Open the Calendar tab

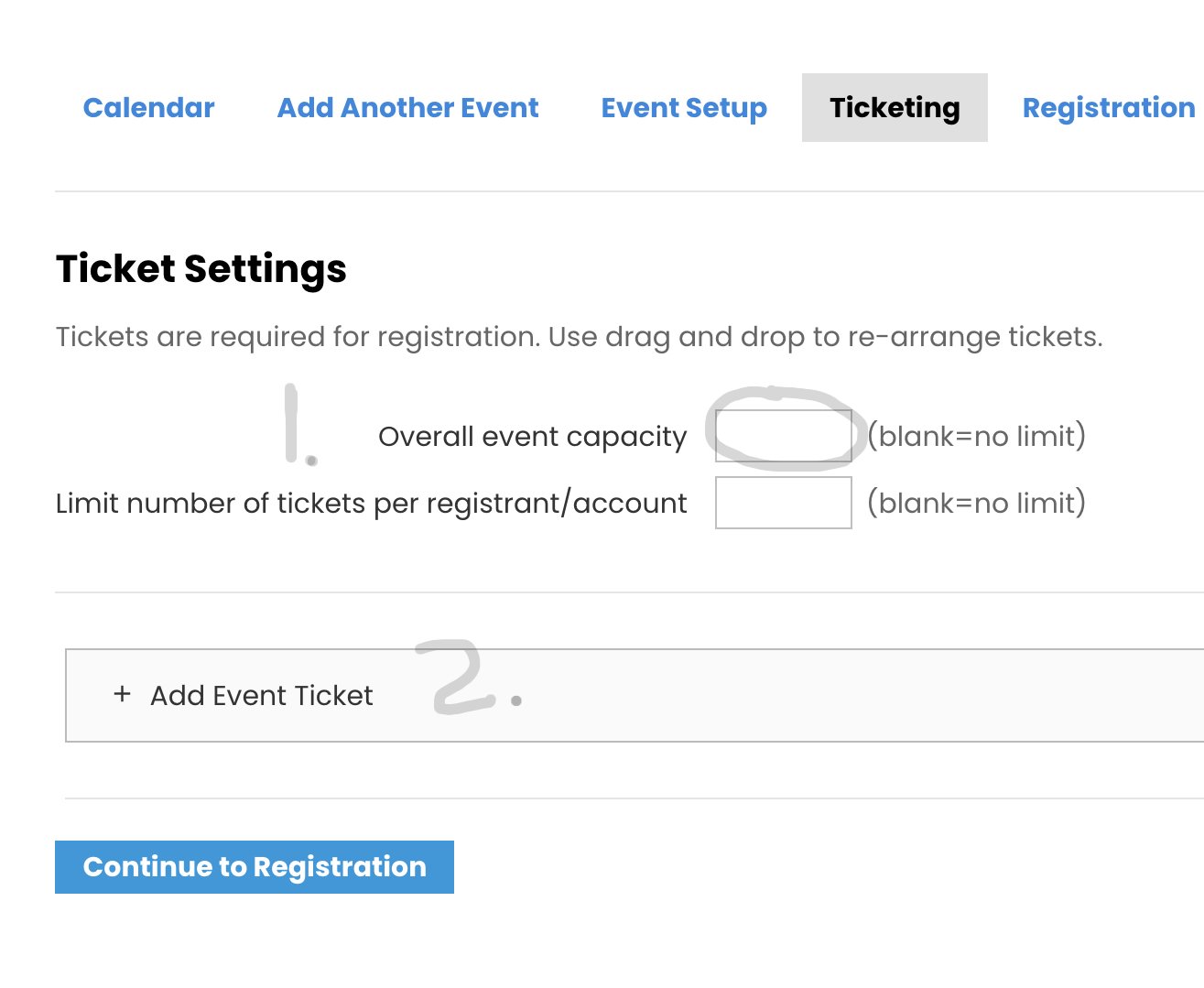pos(148,108)
